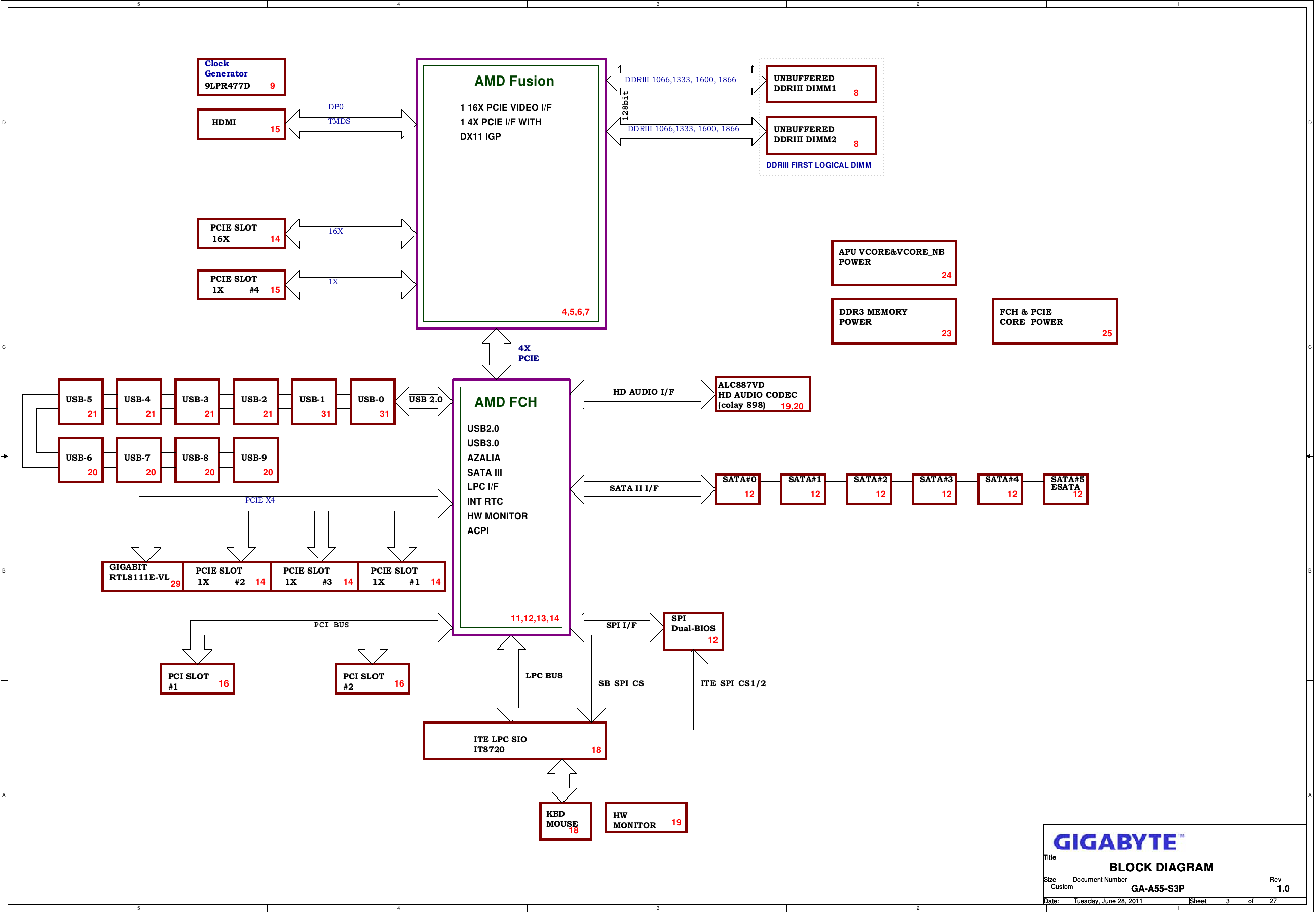Click the AMD Fusion title
Viewport: 1316px width, 912px height.
point(514,81)
